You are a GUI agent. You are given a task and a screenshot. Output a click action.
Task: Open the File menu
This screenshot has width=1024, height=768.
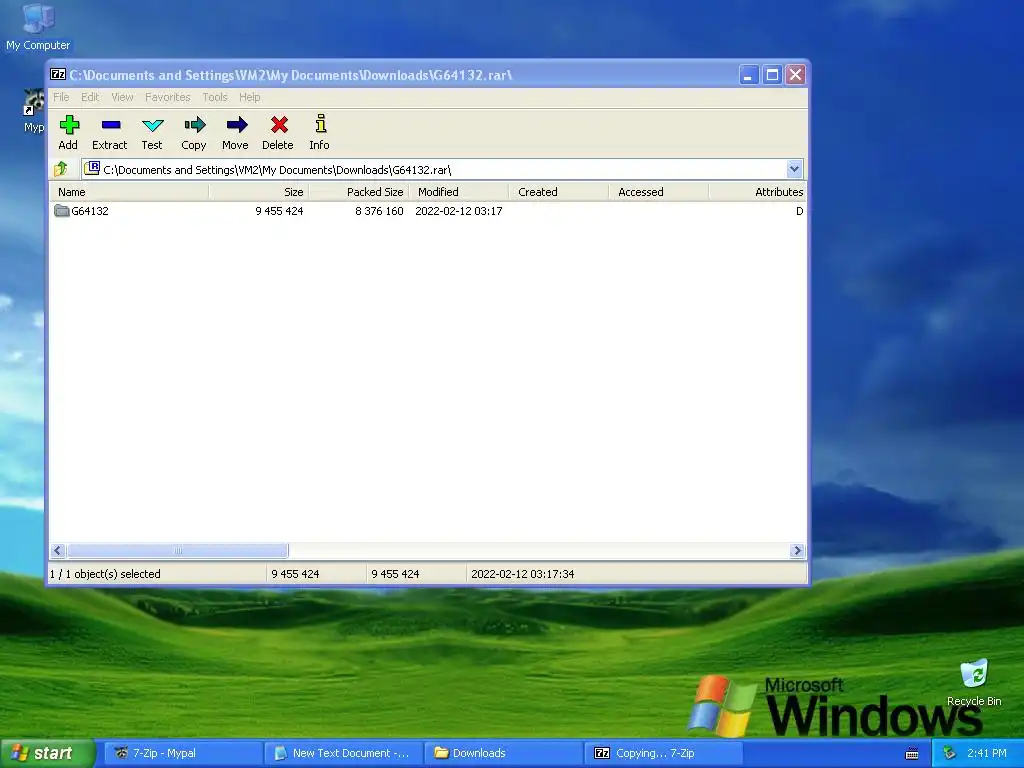[61, 97]
